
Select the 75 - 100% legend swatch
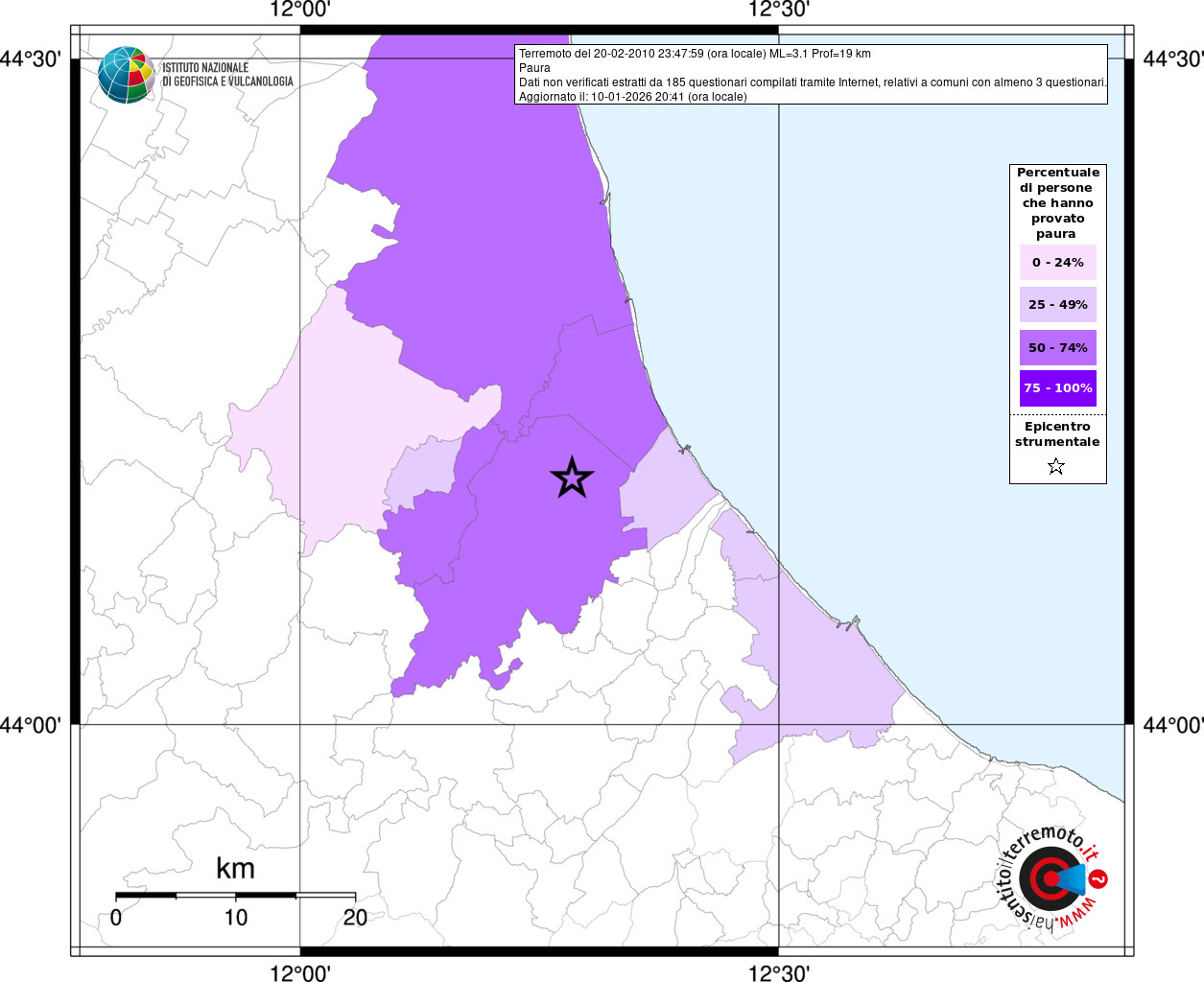pyautogui.click(x=1057, y=388)
